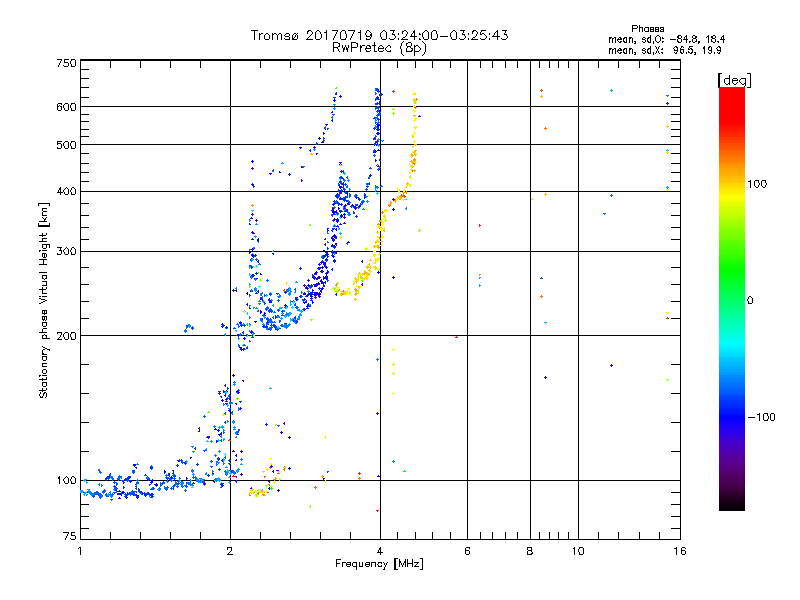Click the 'mean, sd,O: -84.8, 18.4' statistic

click(666, 39)
